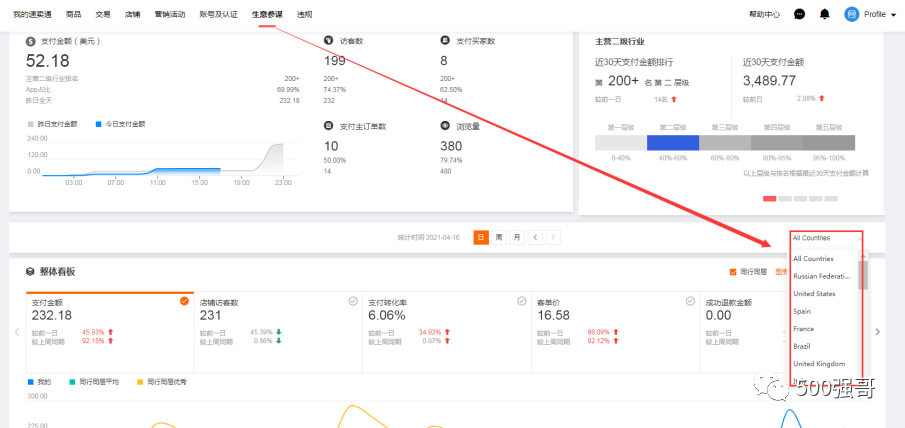The width and height of the screenshot is (905, 428).
Task: Open the 生意参谋 menu
Action: pos(267,14)
